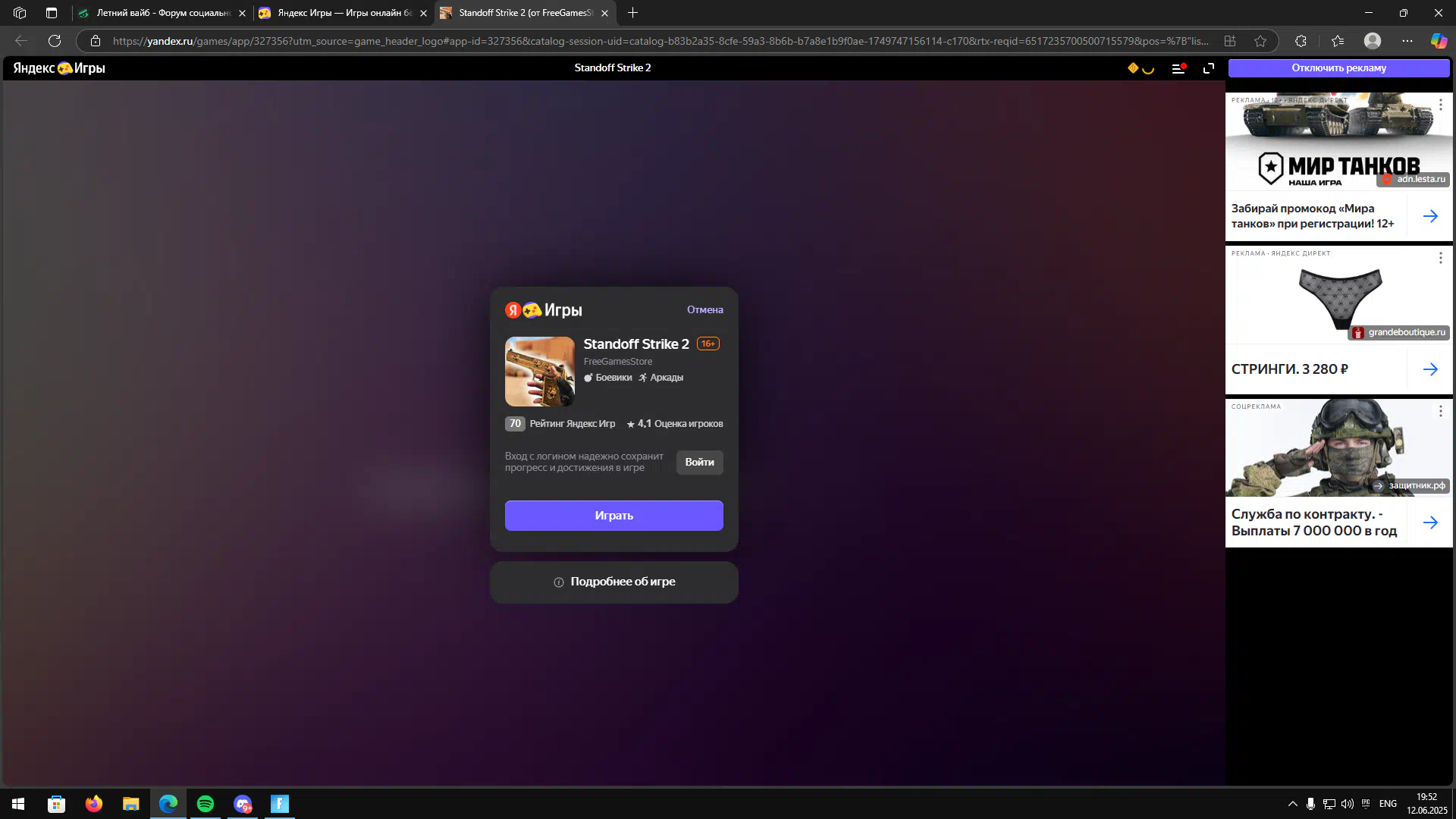Click arrow on Служба по контракту ad
Image resolution: width=1456 pixels, height=819 pixels.
[1430, 522]
